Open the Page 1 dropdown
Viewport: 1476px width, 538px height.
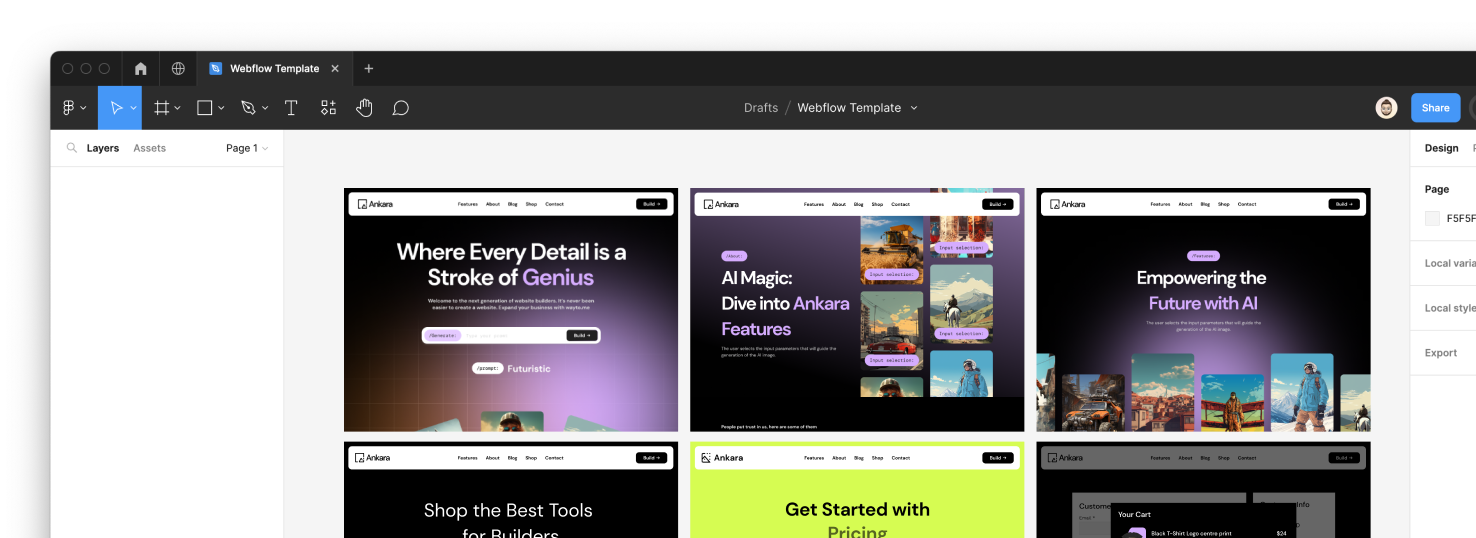[x=247, y=148]
